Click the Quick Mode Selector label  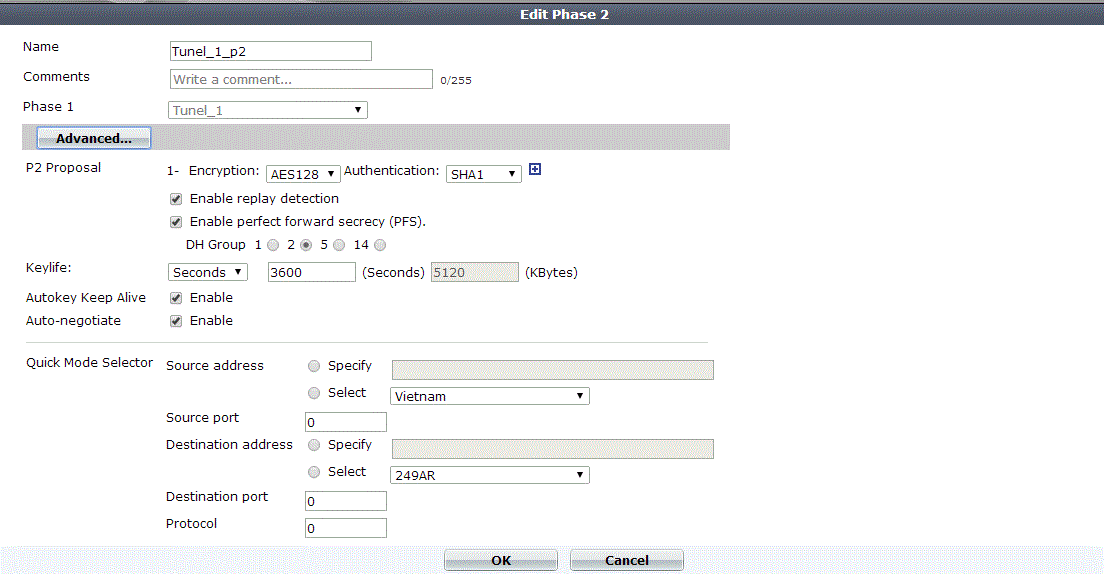(x=89, y=362)
